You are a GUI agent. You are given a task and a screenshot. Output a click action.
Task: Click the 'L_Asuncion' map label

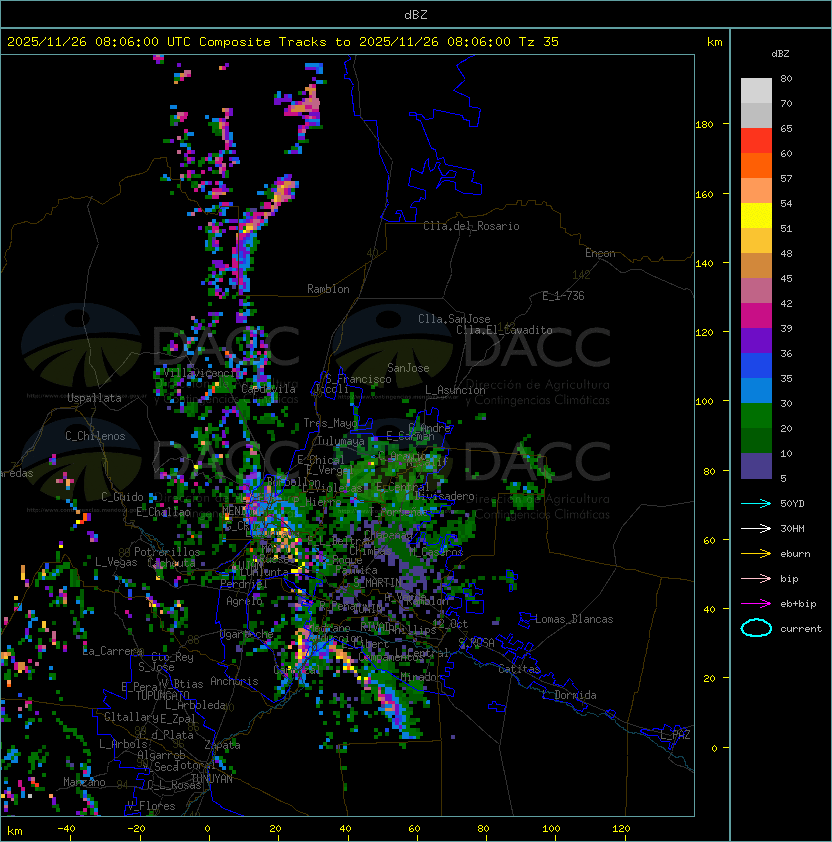pos(455,390)
